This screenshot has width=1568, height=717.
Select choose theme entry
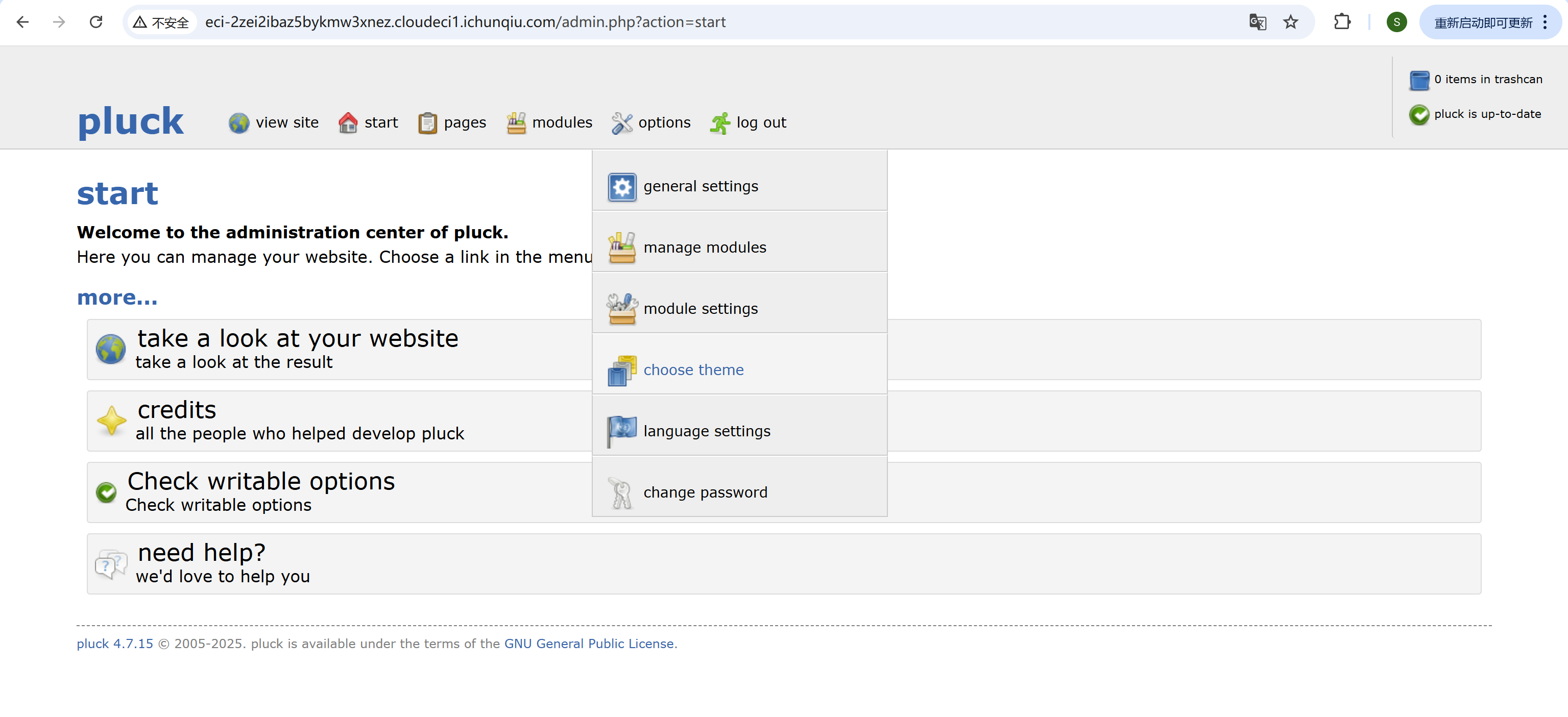pos(739,364)
